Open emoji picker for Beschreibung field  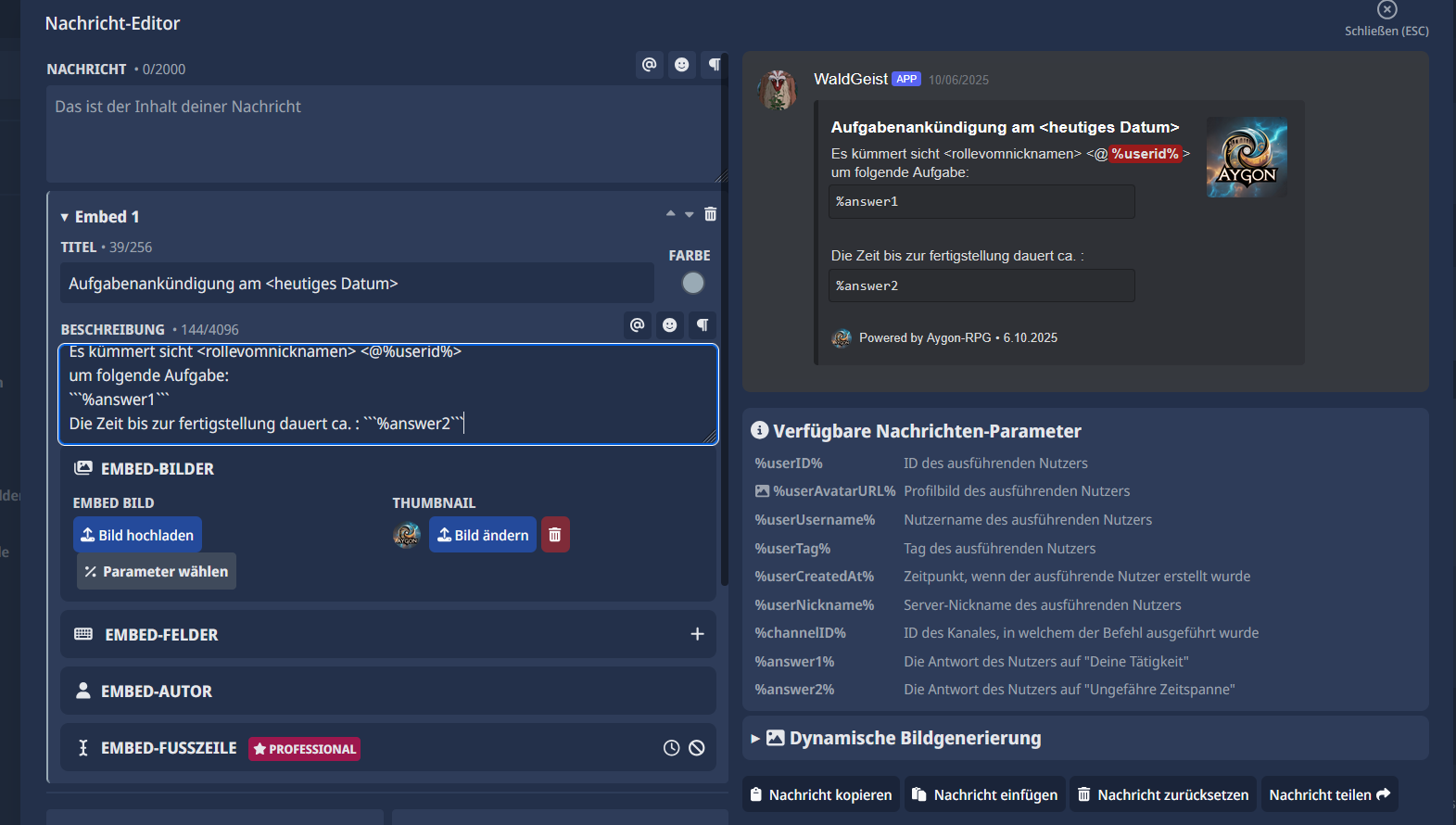point(669,325)
